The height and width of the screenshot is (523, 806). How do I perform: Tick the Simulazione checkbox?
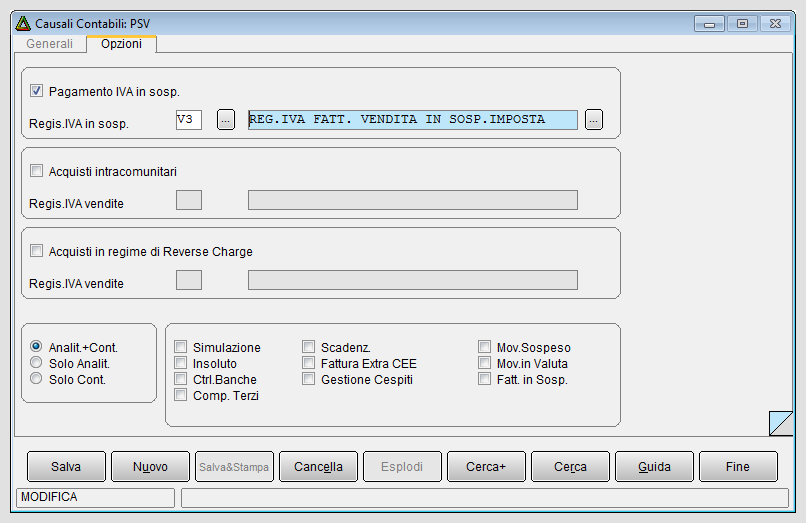click(180, 347)
